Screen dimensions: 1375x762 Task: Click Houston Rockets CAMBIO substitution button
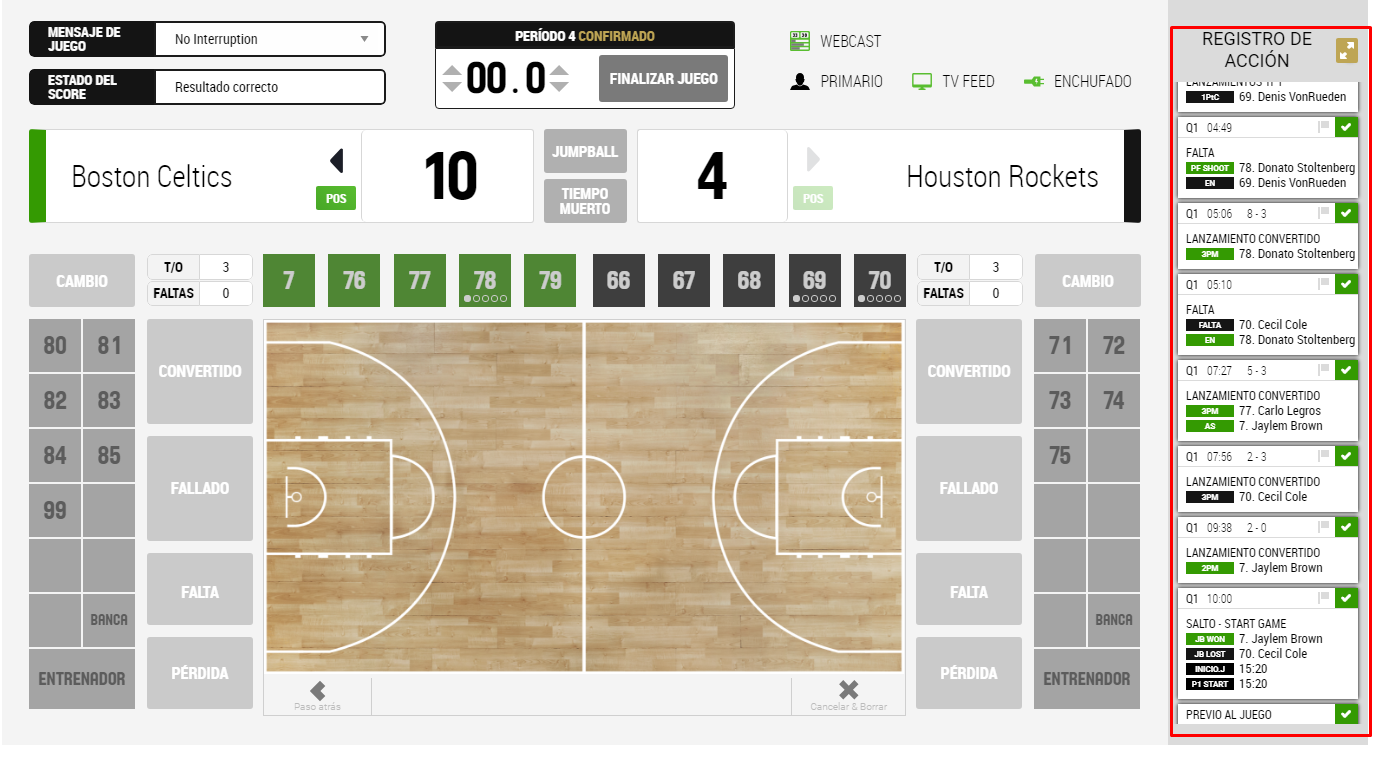tap(1087, 281)
